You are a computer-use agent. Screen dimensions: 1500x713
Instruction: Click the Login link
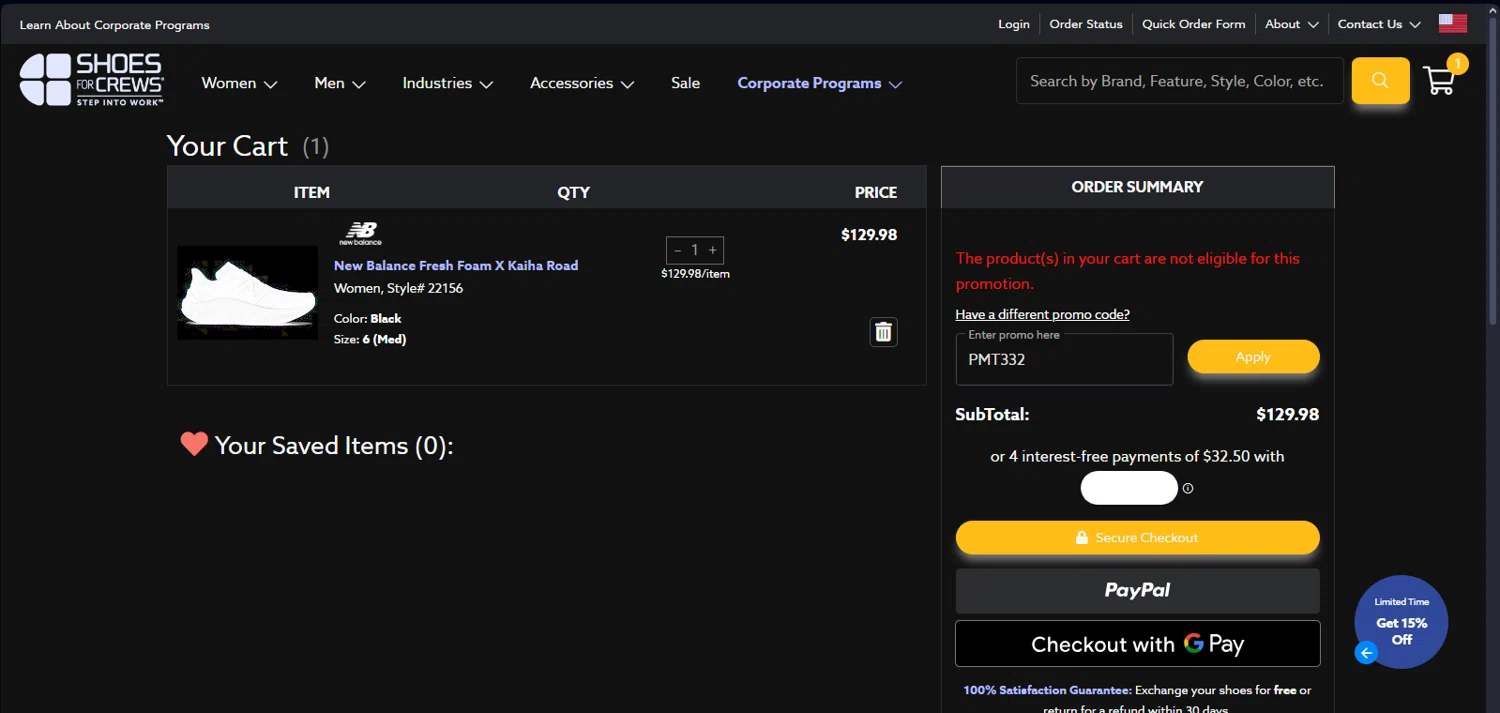tap(1014, 24)
